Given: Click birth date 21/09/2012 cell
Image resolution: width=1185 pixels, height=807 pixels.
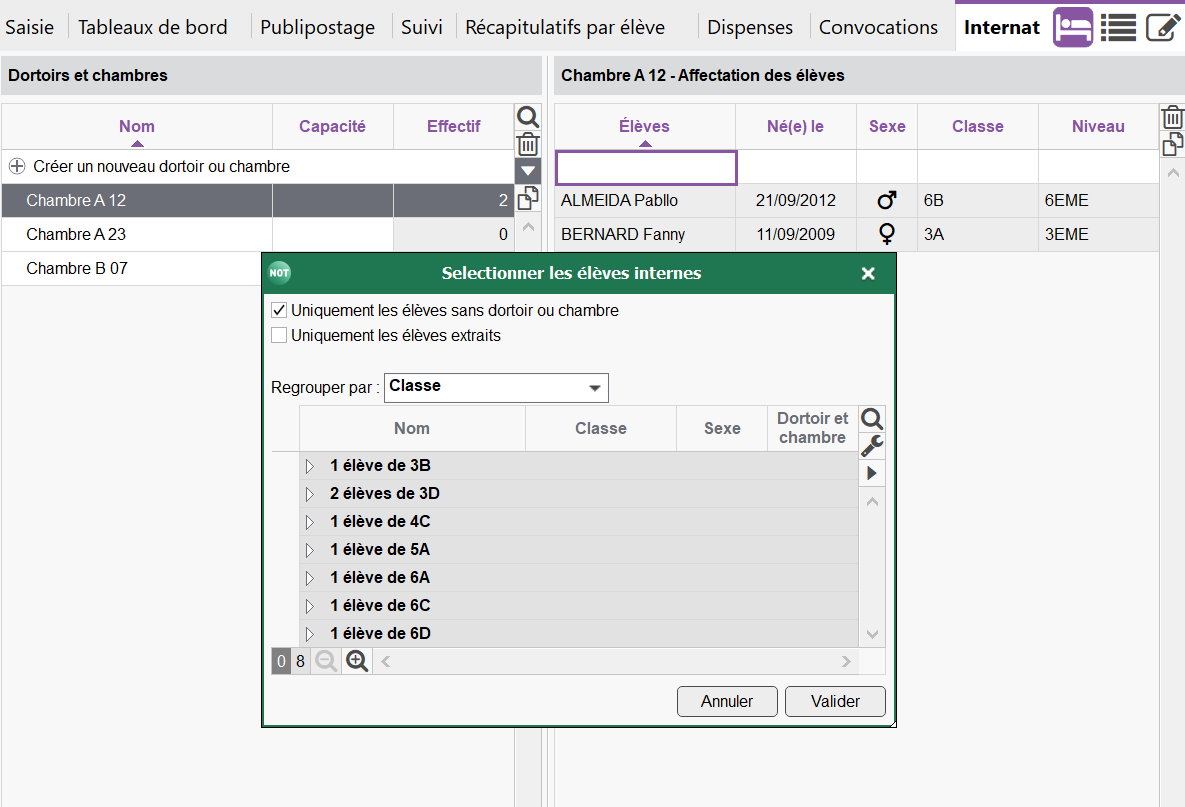Looking at the screenshot, I should pyautogui.click(x=796, y=200).
